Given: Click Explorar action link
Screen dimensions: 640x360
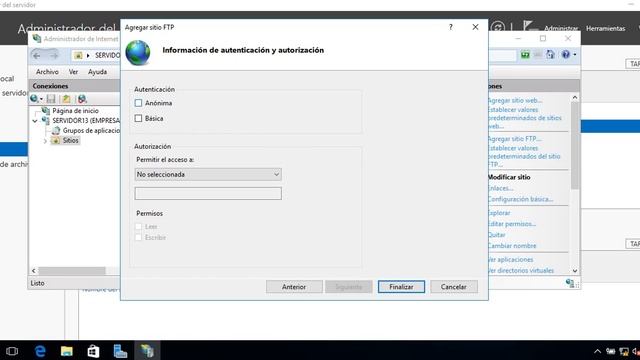Looking at the screenshot, I should [499, 213].
